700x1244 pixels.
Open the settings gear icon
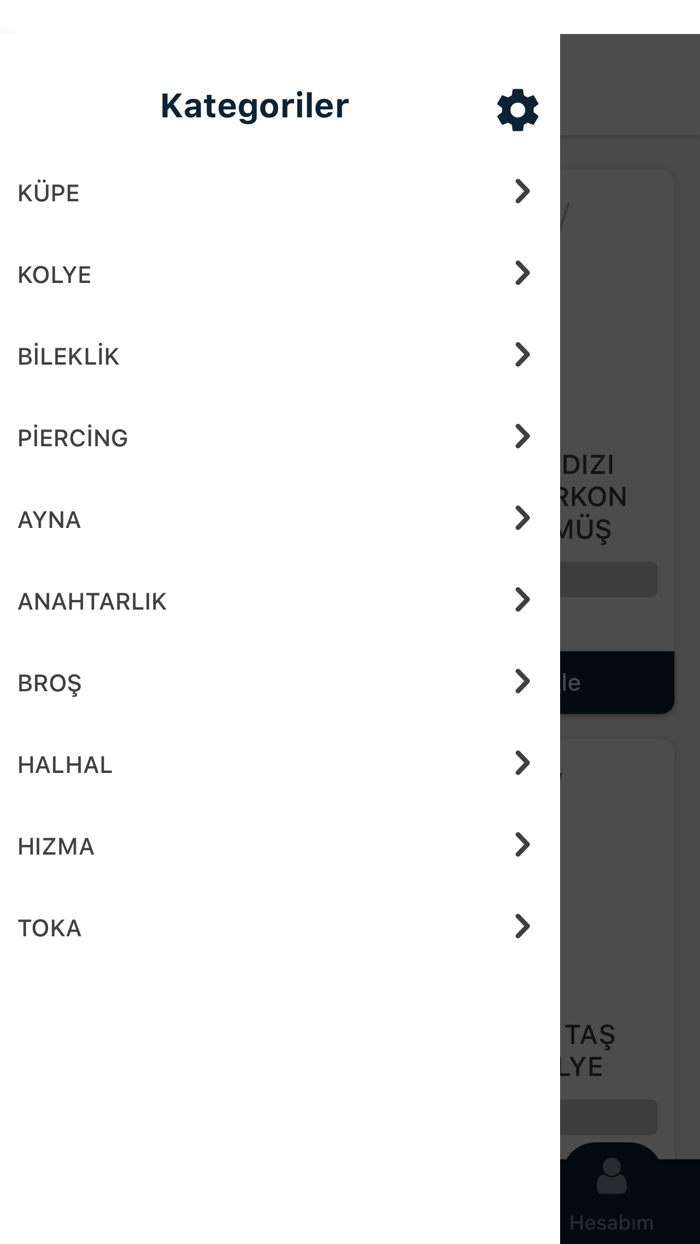tap(518, 109)
